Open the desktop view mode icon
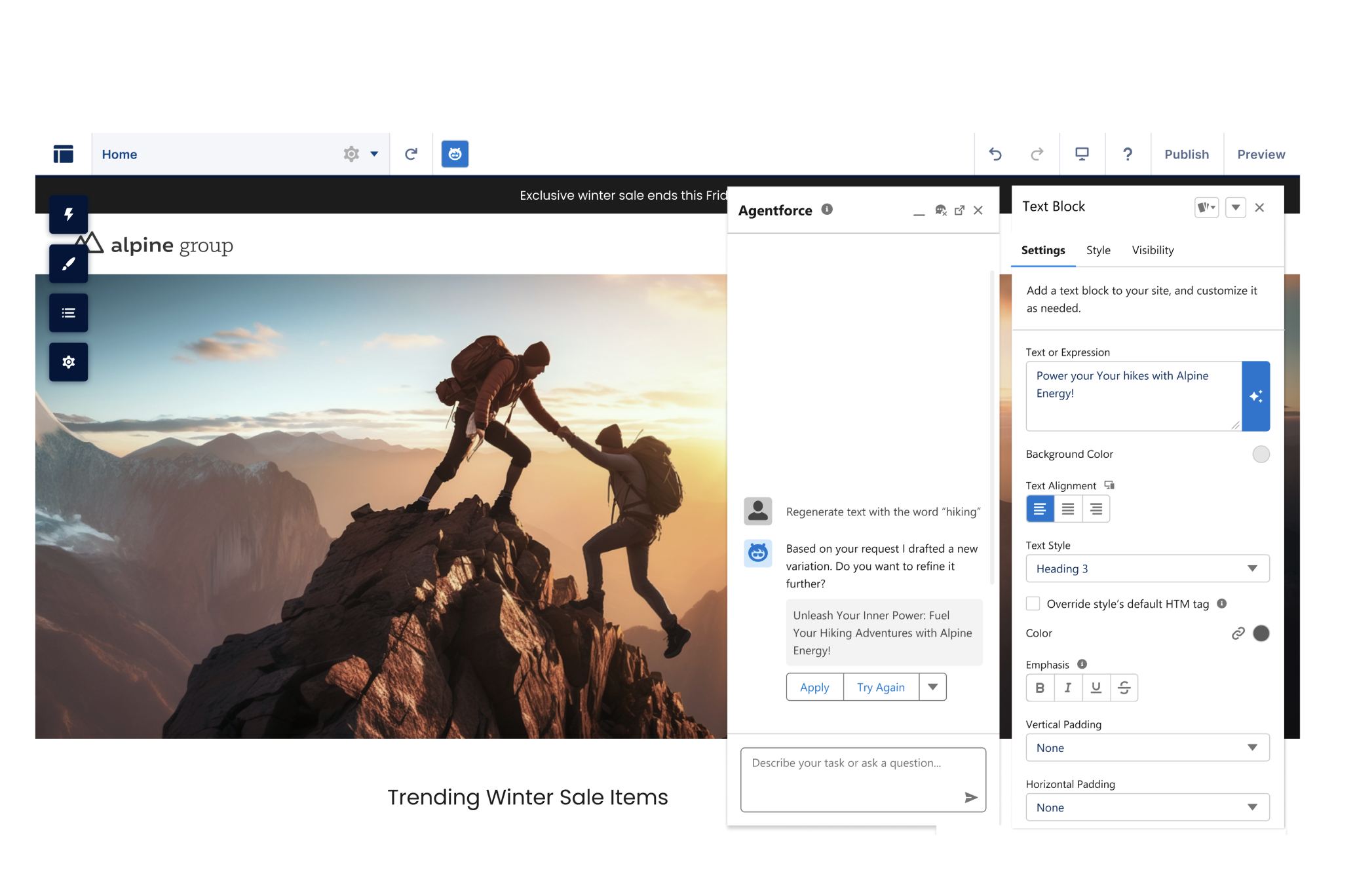1355x896 pixels. click(x=1082, y=154)
